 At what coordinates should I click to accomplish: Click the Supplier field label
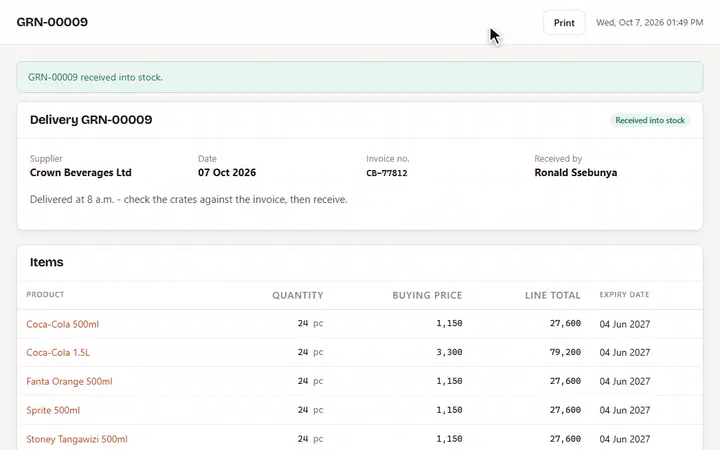46,158
